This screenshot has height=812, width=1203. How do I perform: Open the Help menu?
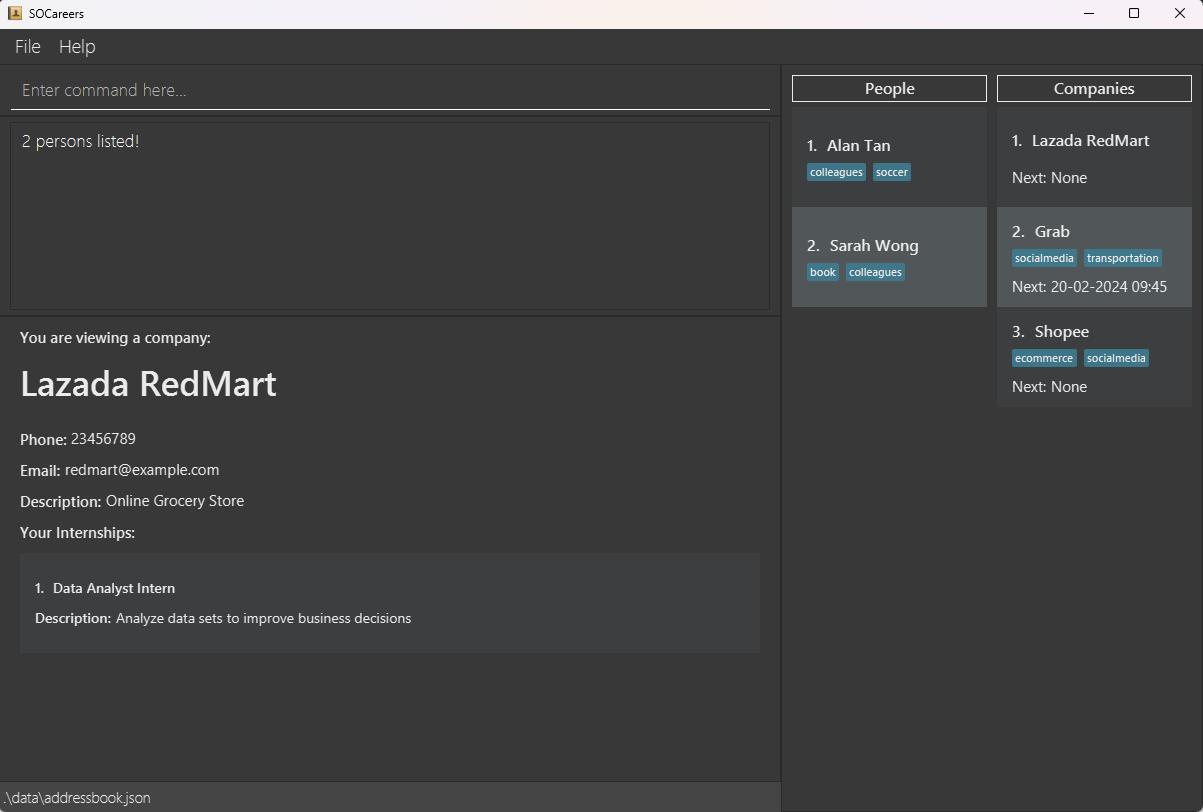77,47
